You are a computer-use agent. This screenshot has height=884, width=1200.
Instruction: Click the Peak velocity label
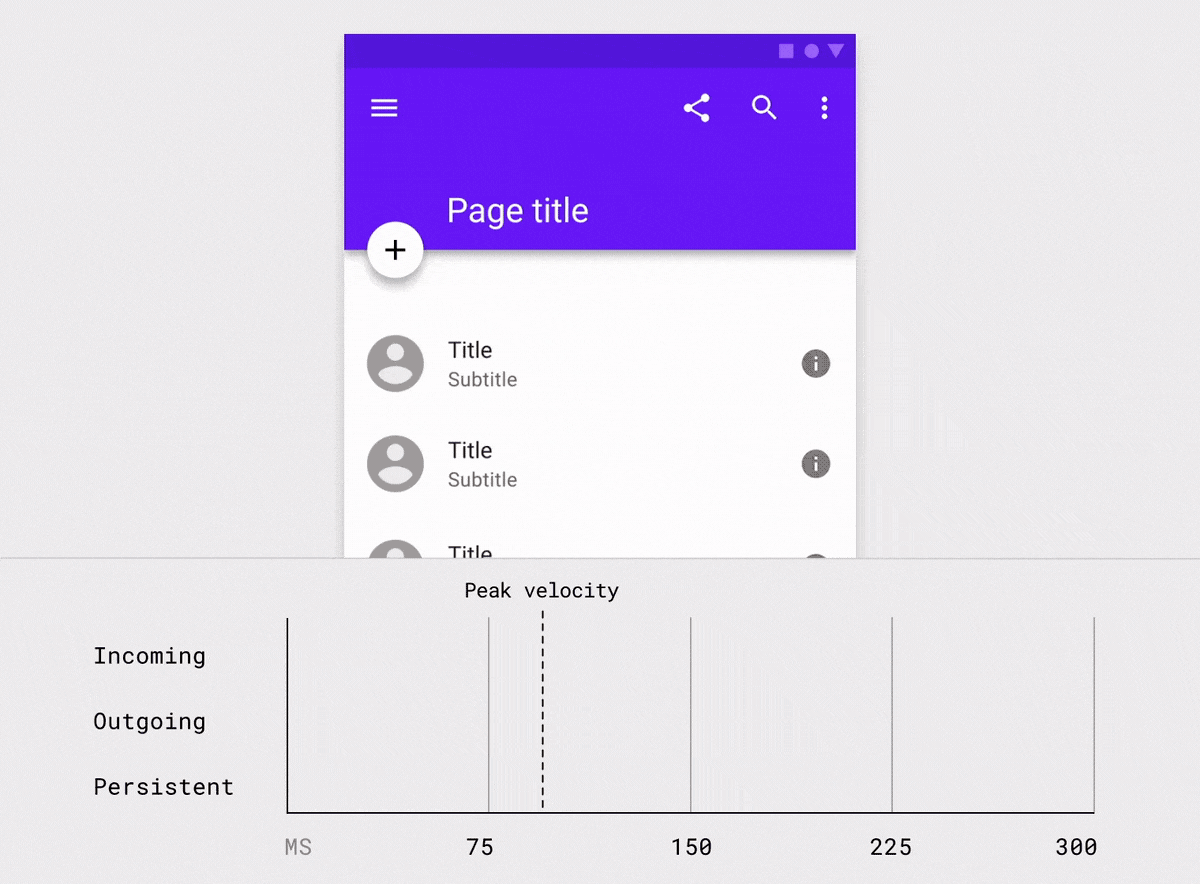[x=541, y=591]
